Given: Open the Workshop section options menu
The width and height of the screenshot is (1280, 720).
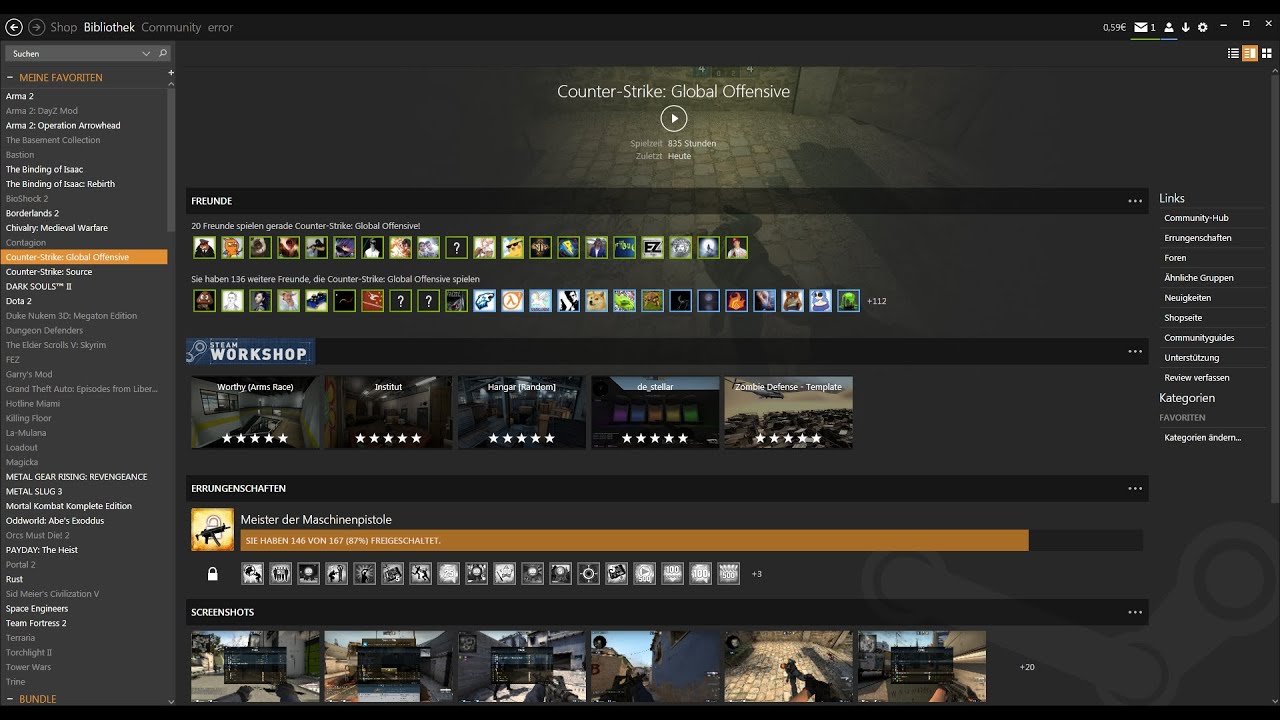Looking at the screenshot, I should point(1135,351).
